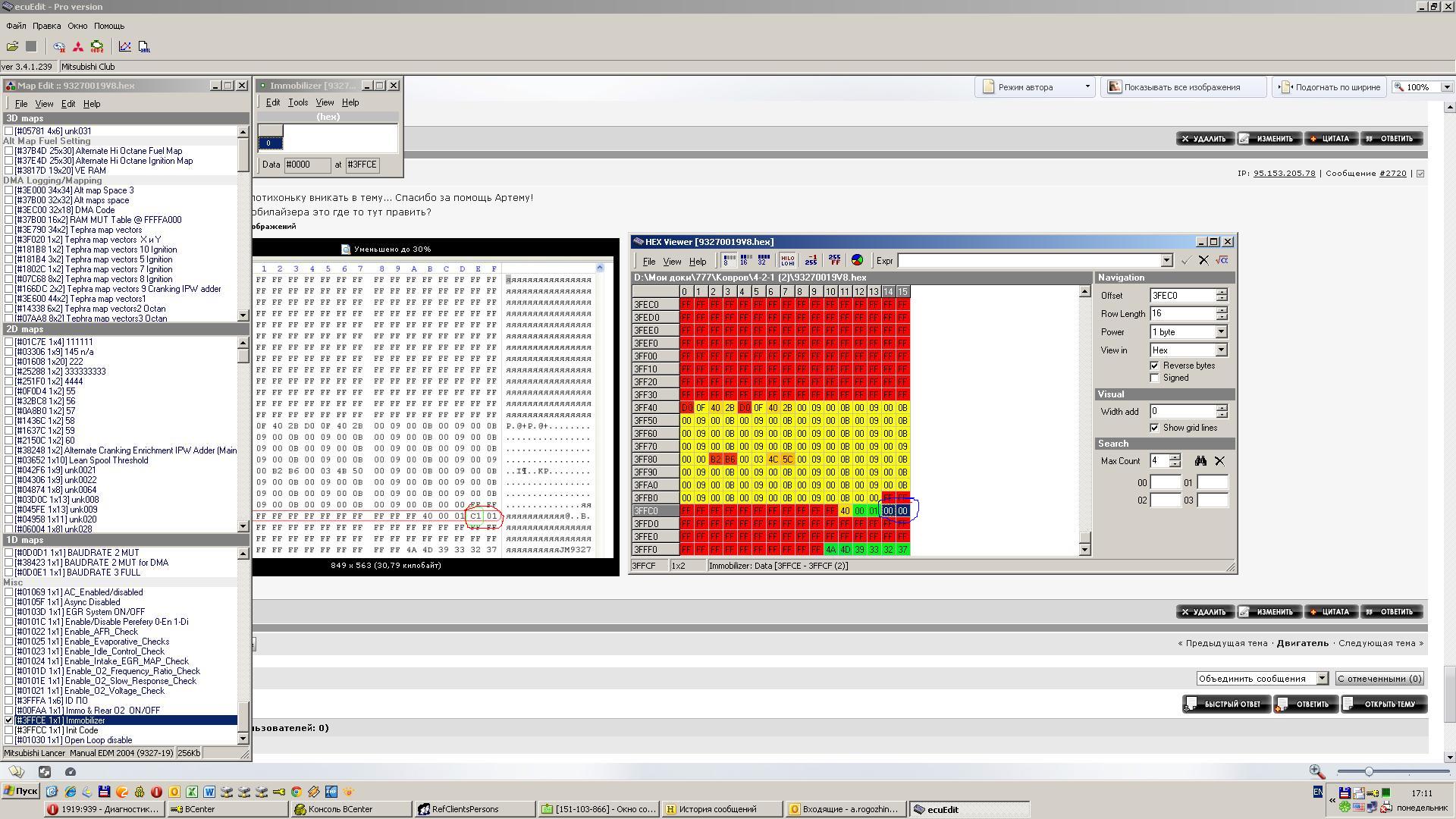
Task: Click the OBD2 engine toolbar icon
Action: (x=97, y=46)
